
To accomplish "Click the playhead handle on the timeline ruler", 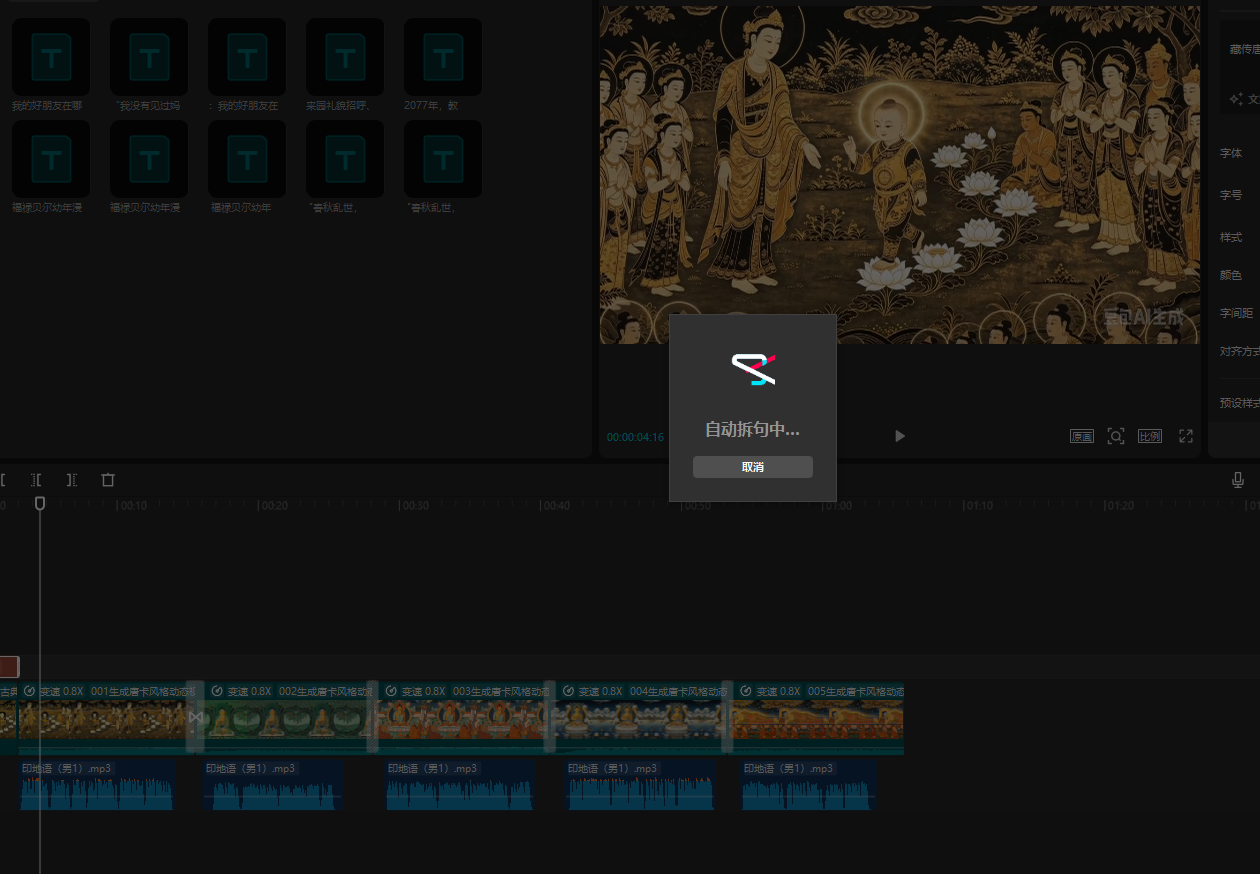I will tap(40, 503).
